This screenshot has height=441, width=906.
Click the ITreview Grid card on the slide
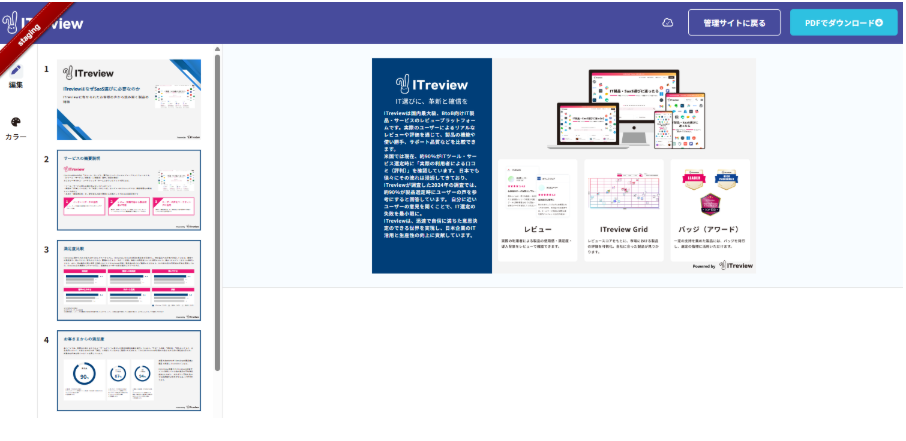coord(624,210)
